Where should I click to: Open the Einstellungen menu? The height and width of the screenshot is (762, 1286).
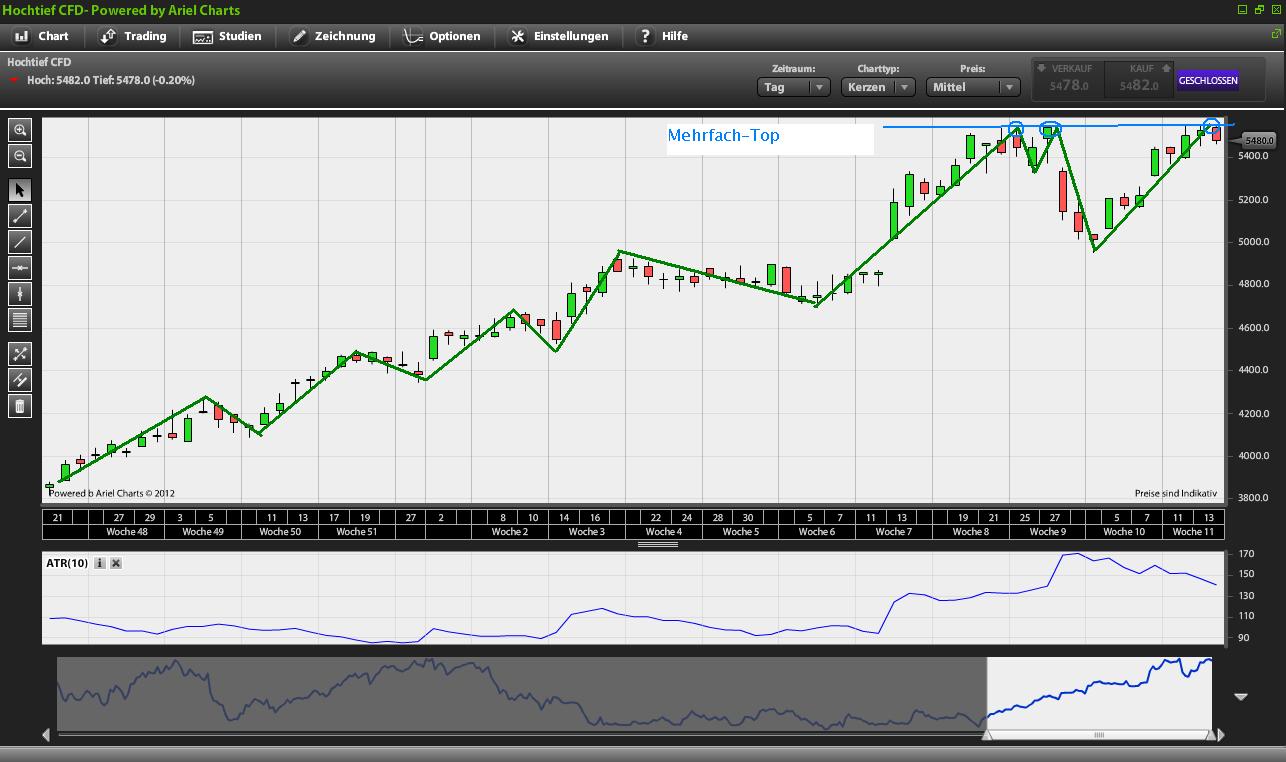tap(559, 36)
